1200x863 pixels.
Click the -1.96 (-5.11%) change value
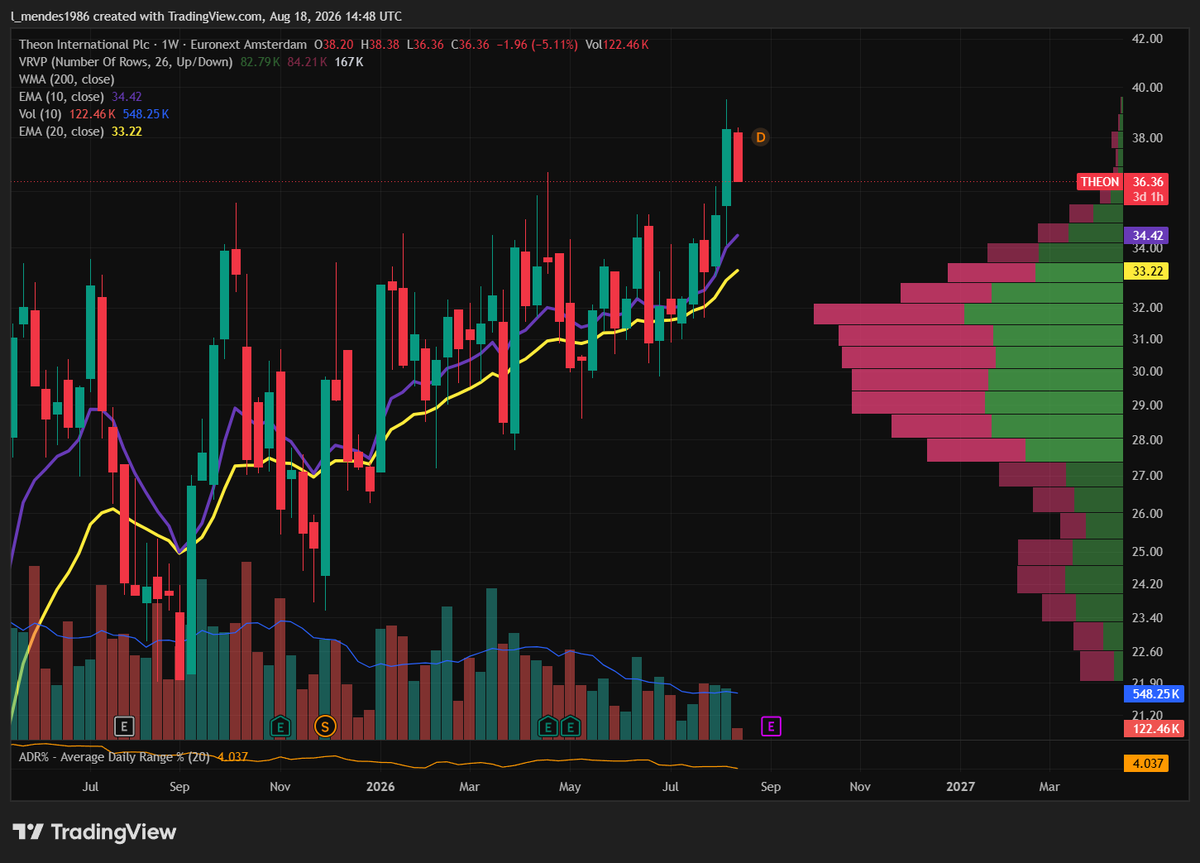click(x=539, y=45)
